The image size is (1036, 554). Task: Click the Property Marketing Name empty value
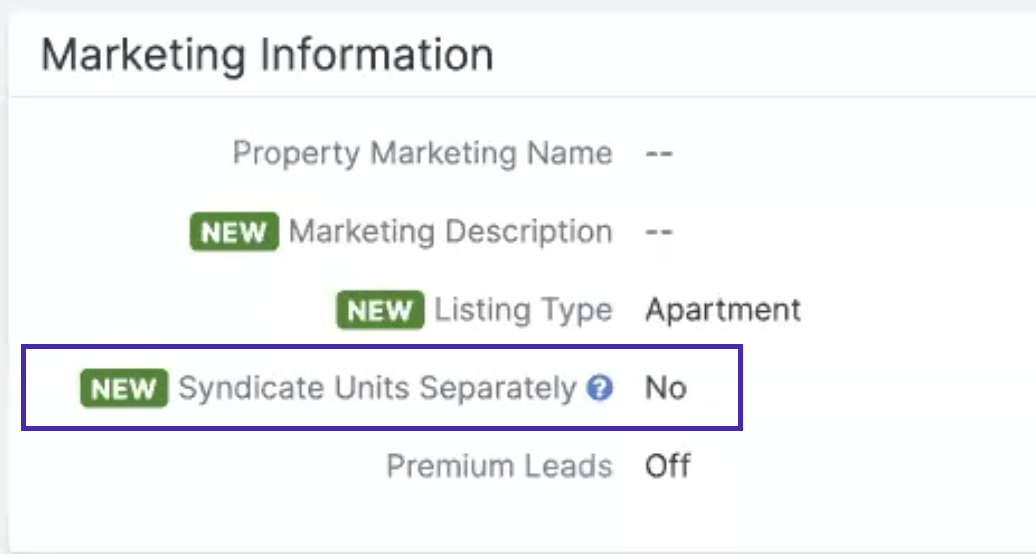tap(659, 153)
